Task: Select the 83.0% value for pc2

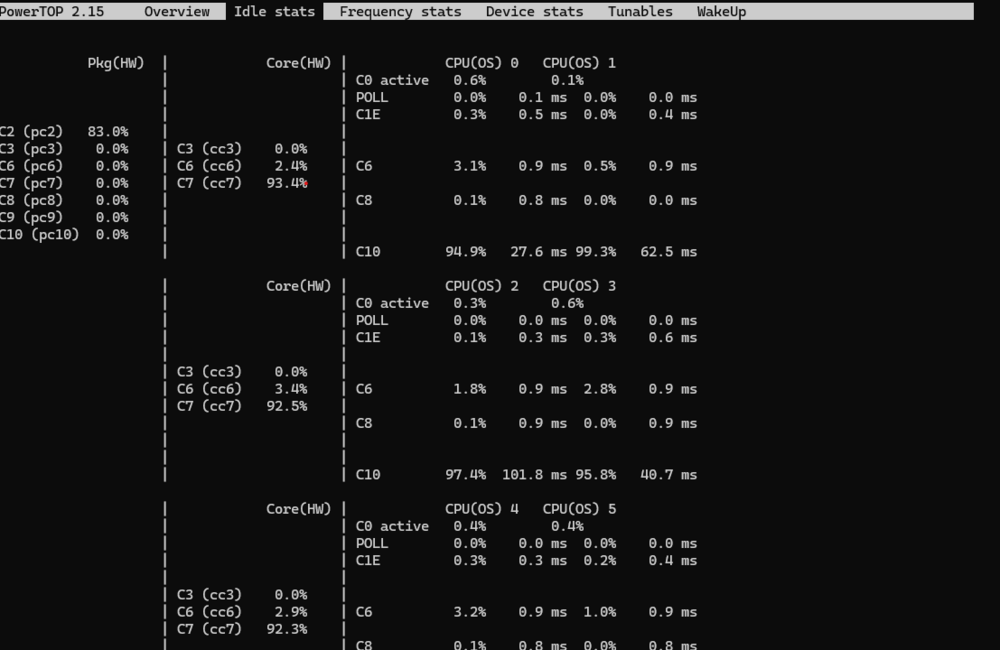Action: [108, 131]
